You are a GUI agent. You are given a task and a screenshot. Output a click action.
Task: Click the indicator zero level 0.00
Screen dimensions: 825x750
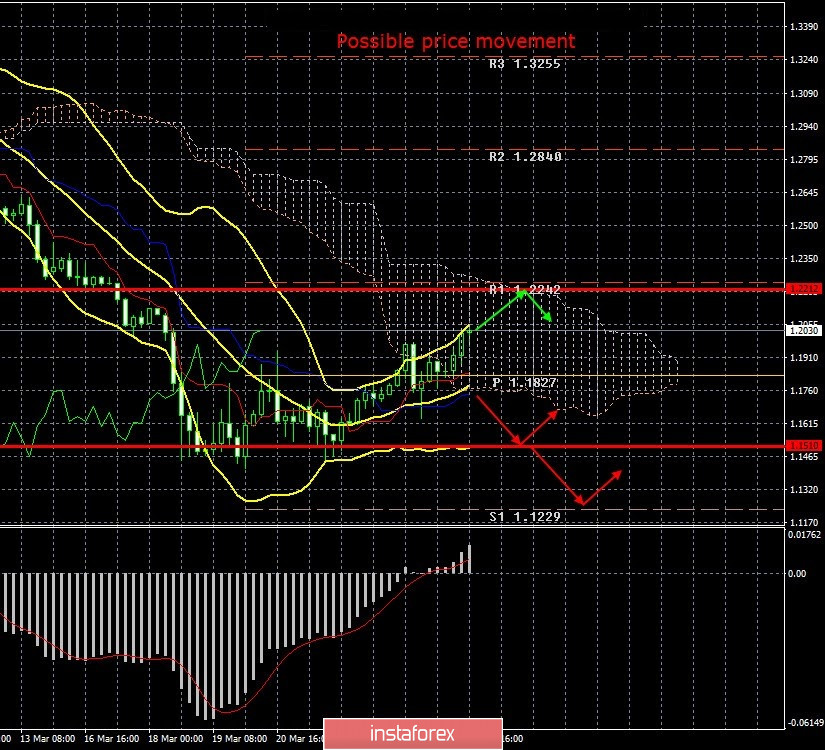797,574
